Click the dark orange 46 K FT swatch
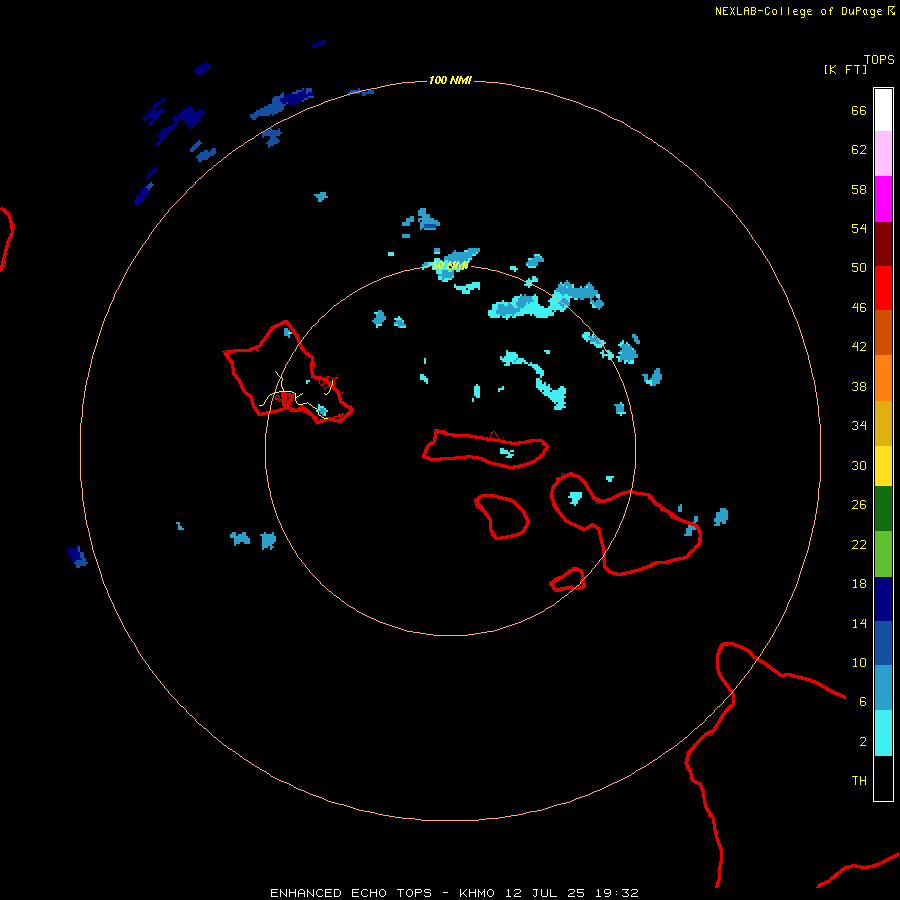900x900 pixels. click(883, 332)
